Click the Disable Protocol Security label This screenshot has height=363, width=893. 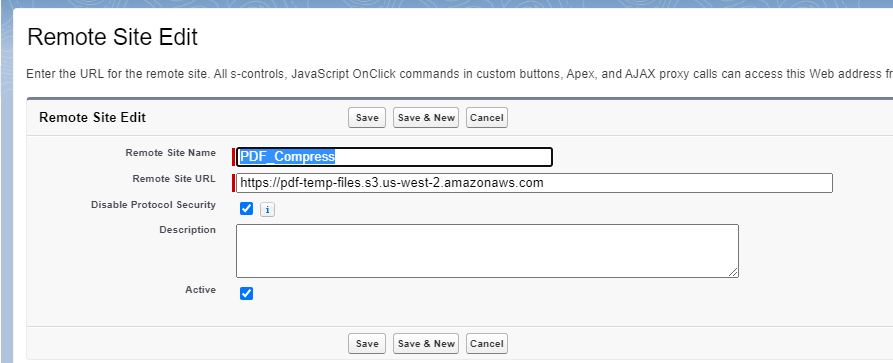(x=153, y=205)
